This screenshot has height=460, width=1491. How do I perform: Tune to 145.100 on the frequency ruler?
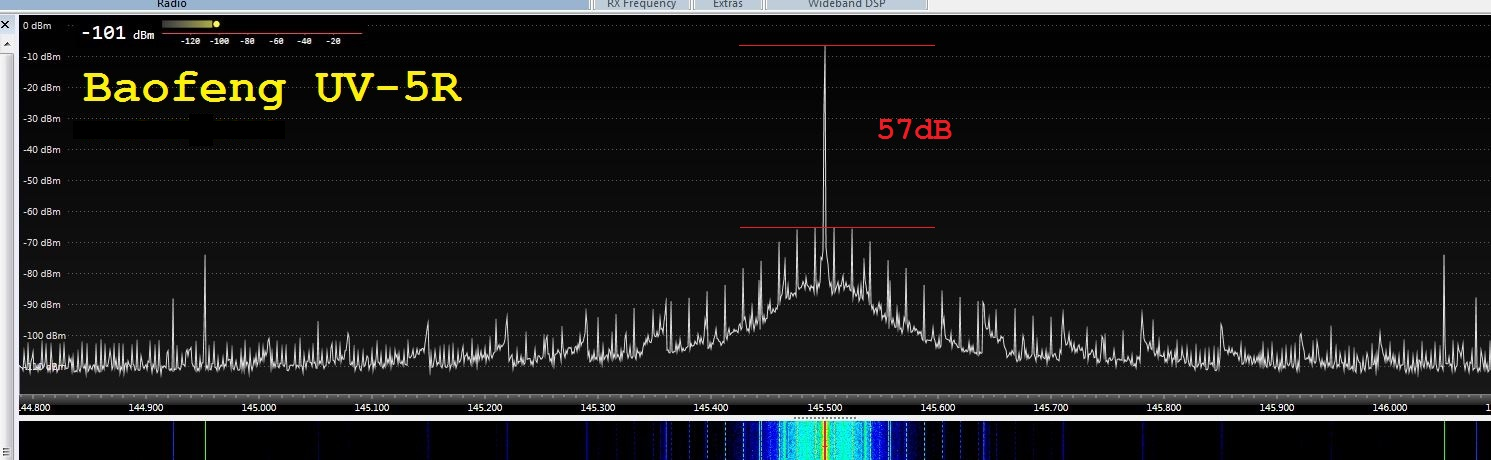[x=372, y=407]
